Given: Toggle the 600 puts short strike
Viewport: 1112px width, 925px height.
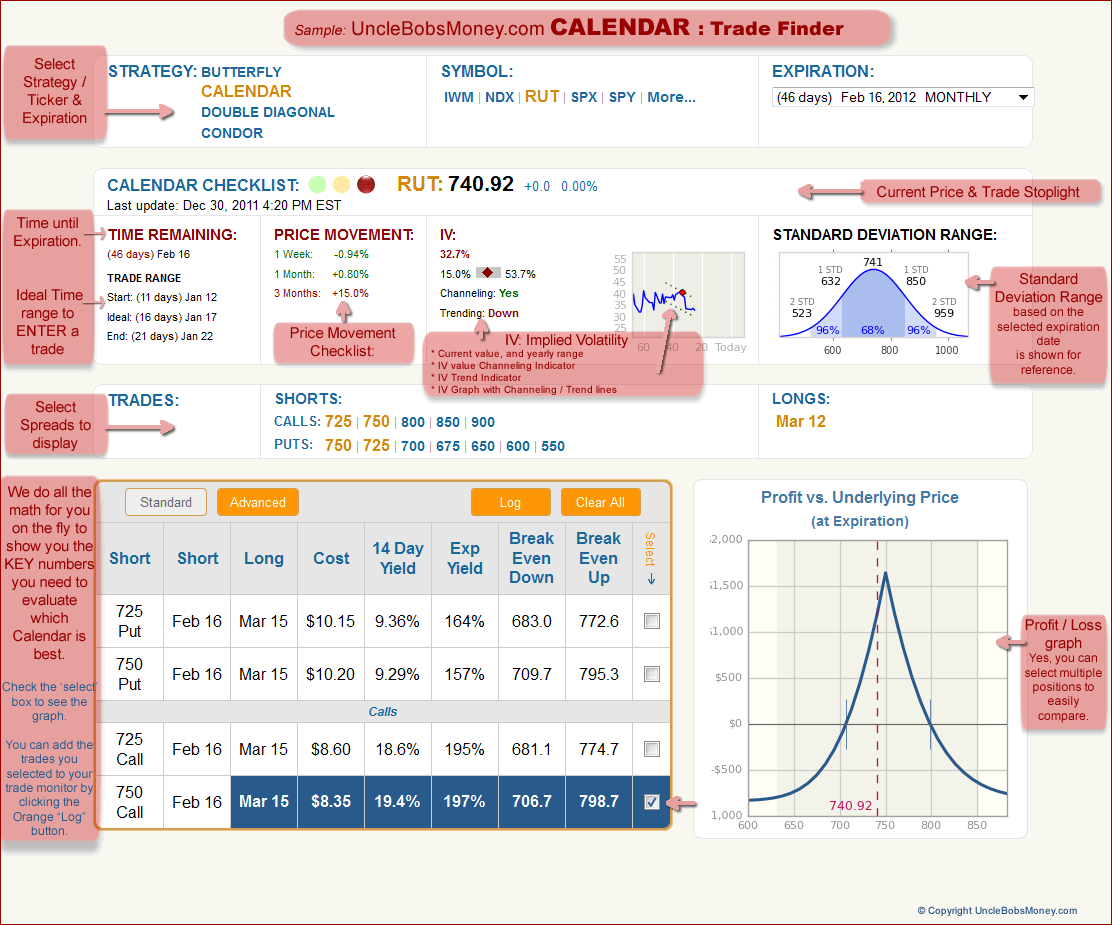Looking at the screenshot, I should 518,446.
